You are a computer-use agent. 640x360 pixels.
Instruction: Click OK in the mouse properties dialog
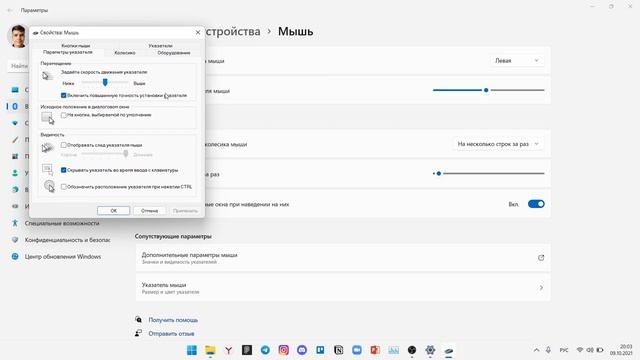[113, 211]
